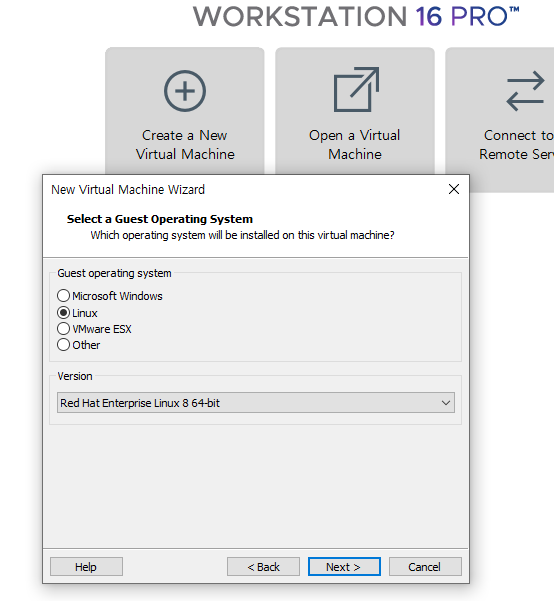
Task: Click the 'Guest operating system' group label
Action: click(x=114, y=273)
